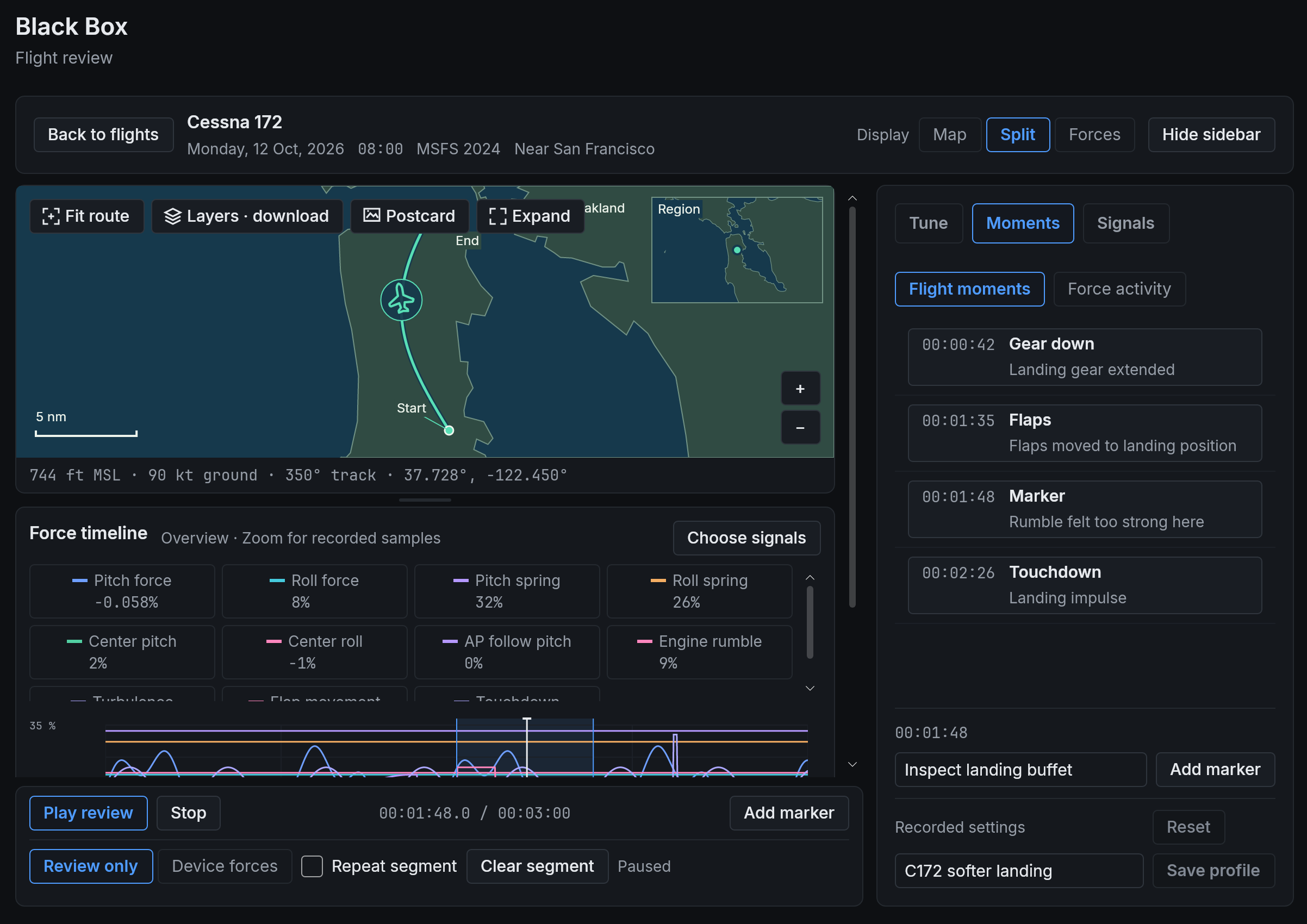Toggle AP follow pitch signal chip

point(507,652)
